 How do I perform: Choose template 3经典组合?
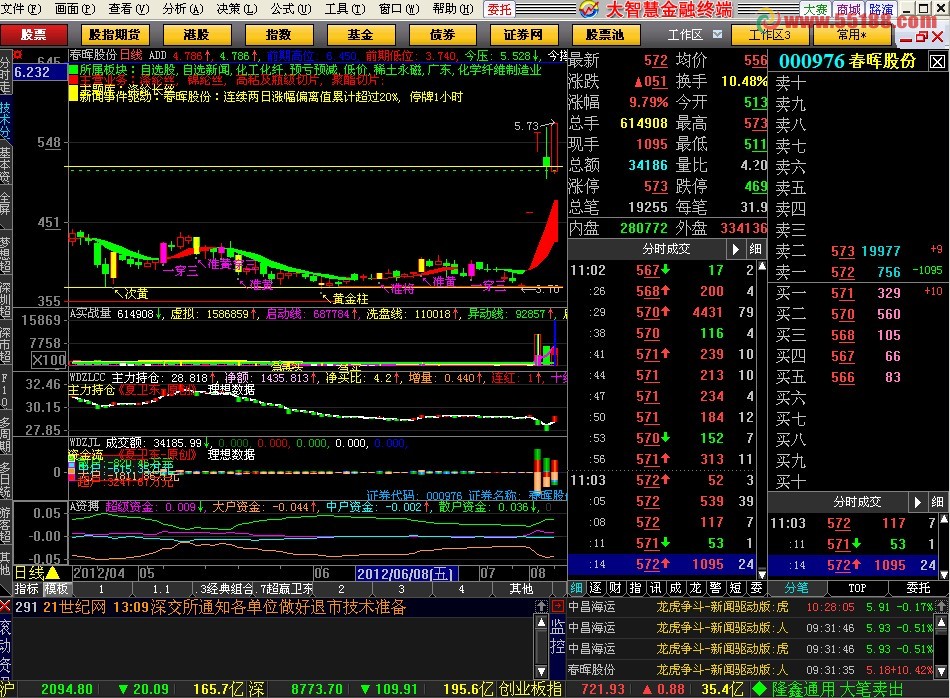tap(225, 588)
